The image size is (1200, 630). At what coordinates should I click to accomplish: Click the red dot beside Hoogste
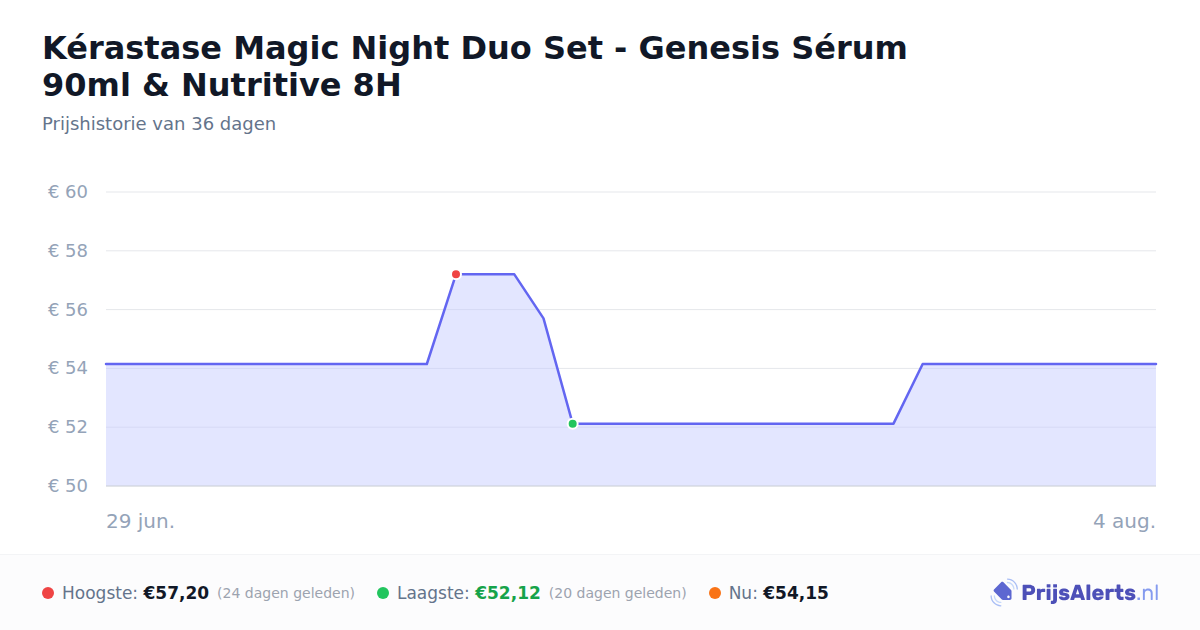coord(48,593)
